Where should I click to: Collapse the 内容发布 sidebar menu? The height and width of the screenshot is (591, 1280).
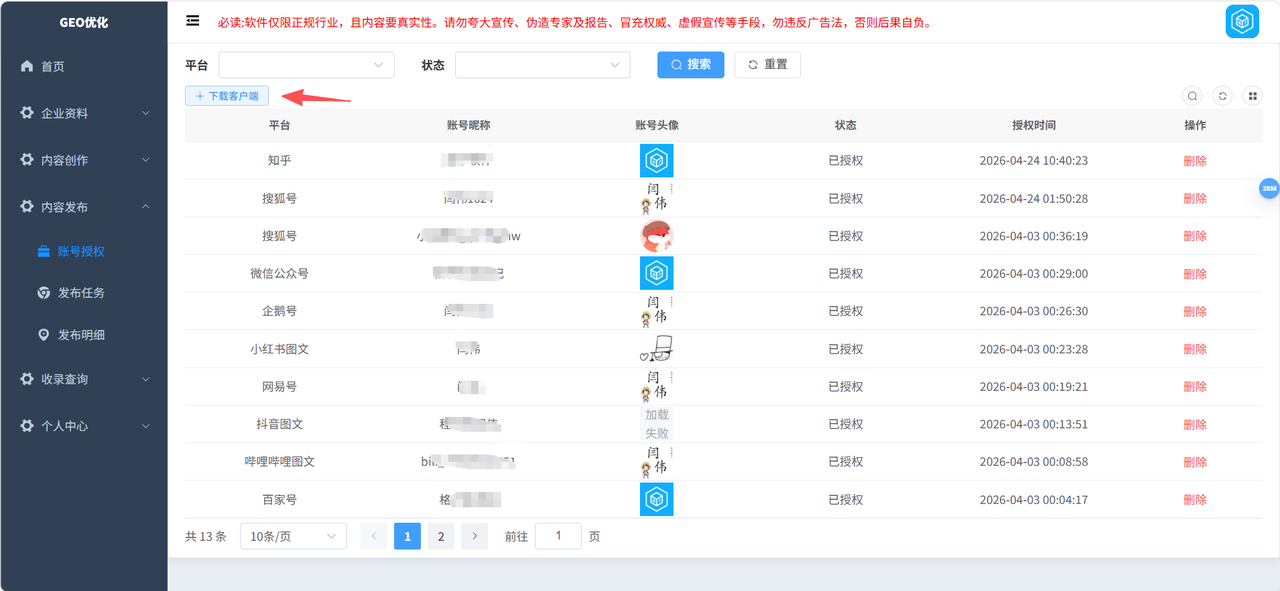84,207
